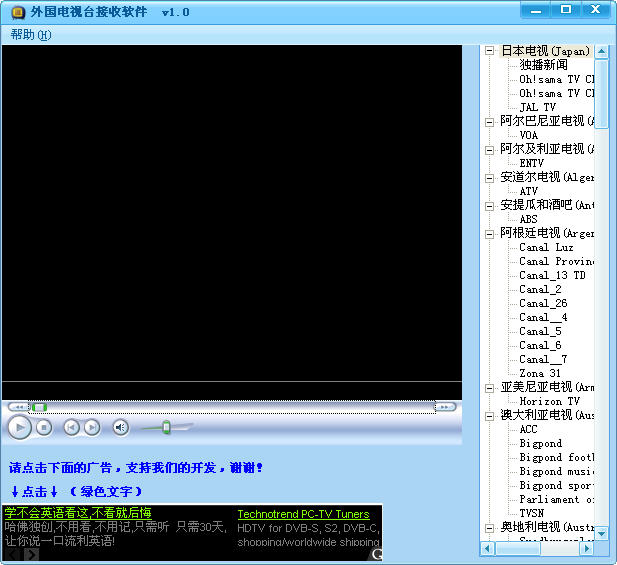Screen dimensions: 617x565
Task: Select the 独播新闻 channel
Action: tap(543, 65)
